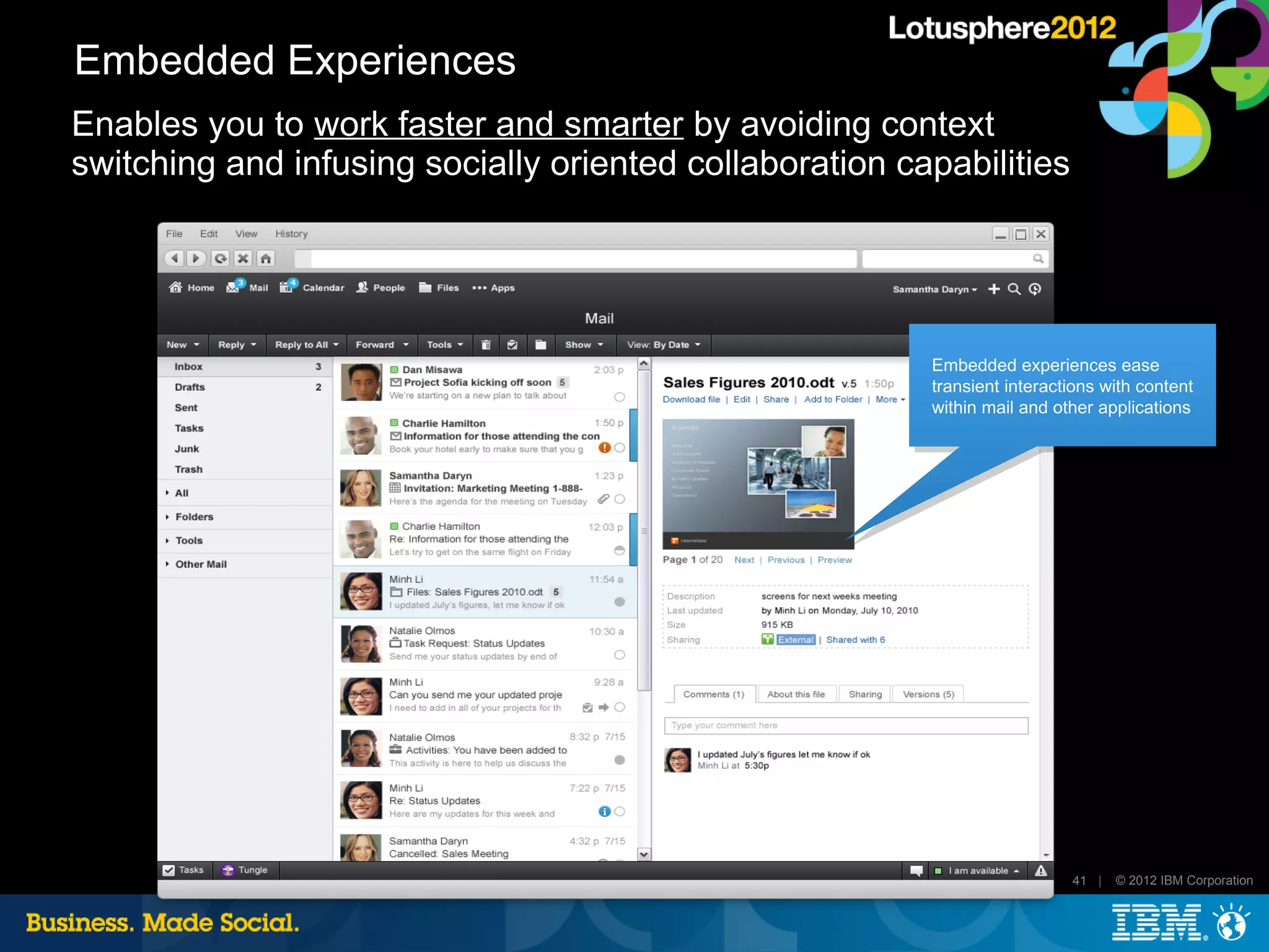Screen dimensions: 1269x952
Task: Toggle the circle on Re: Information for those attending
Action: click(x=620, y=550)
